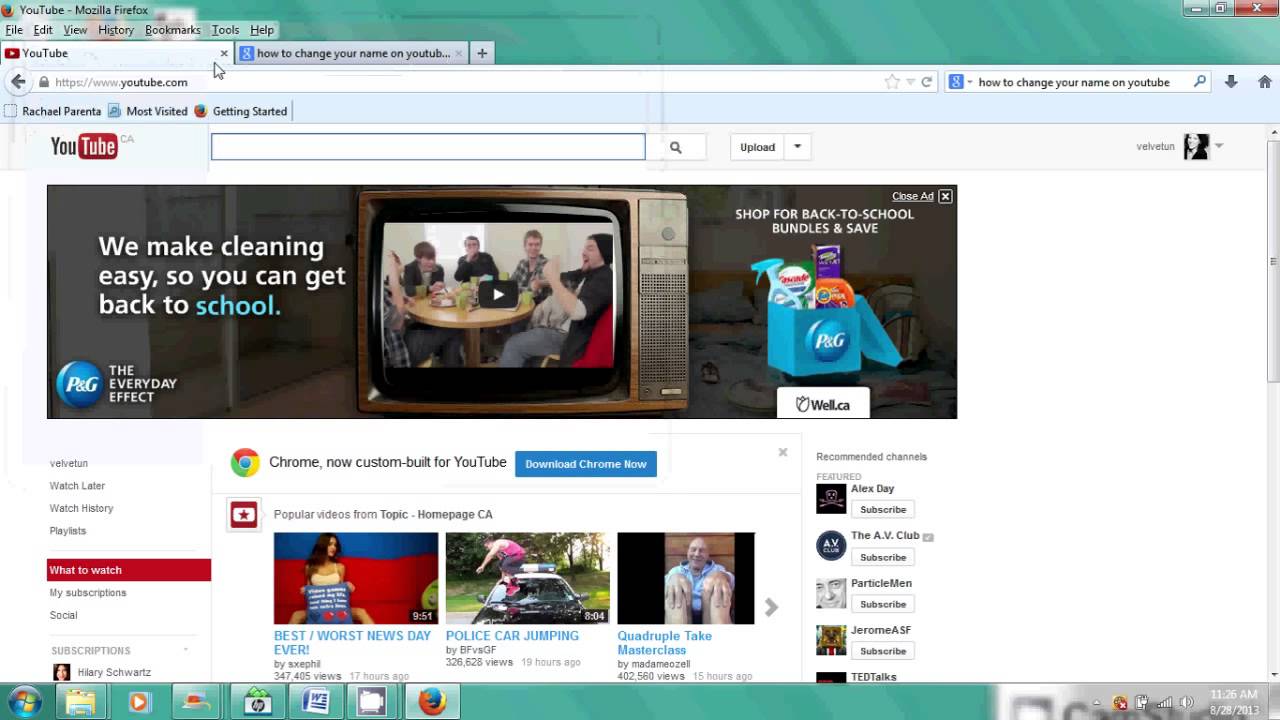Click the search magnifier button on YouTube
This screenshot has width=1280, height=720.
(676, 147)
